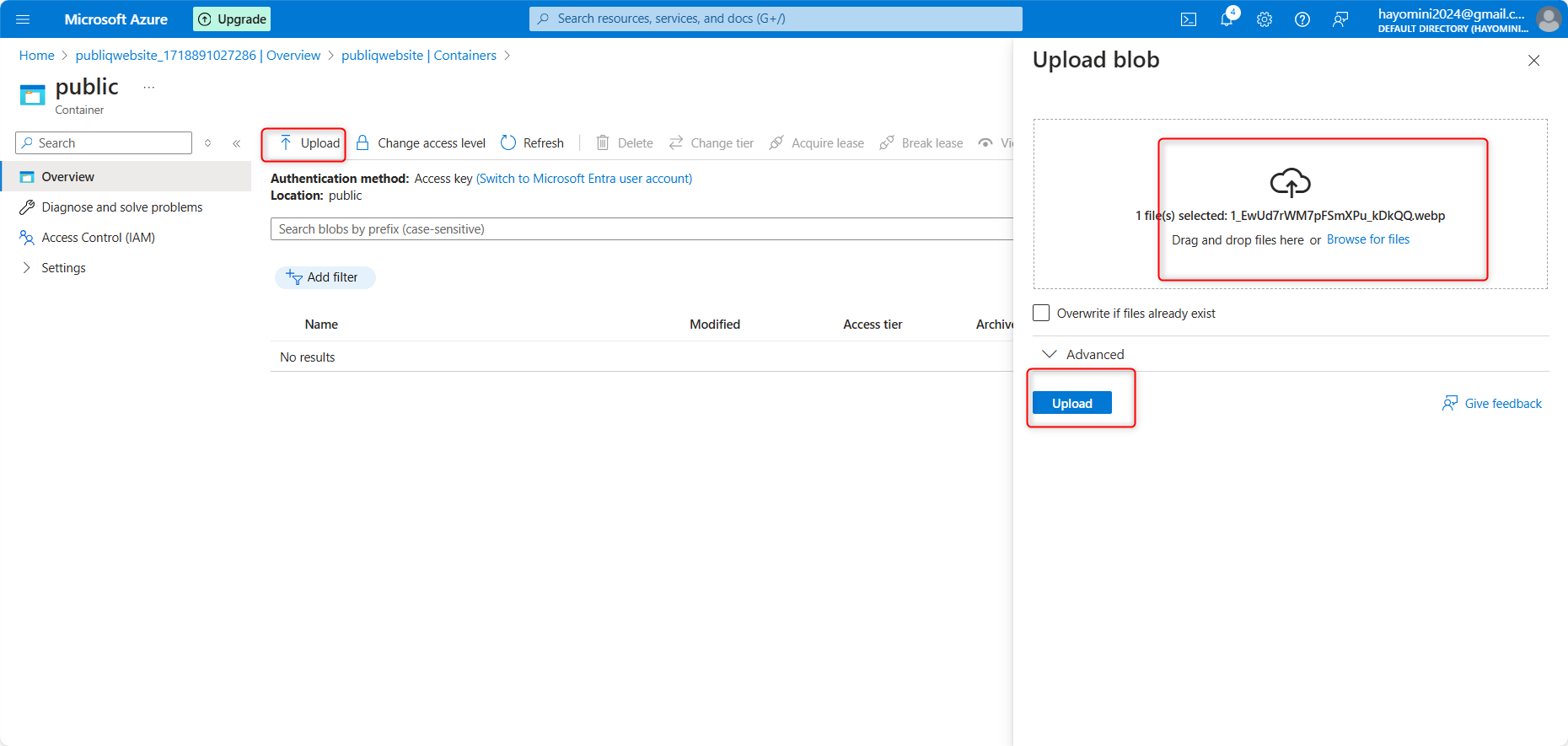Click the selected file name text
The image size is (1568, 746).
click(1338, 216)
